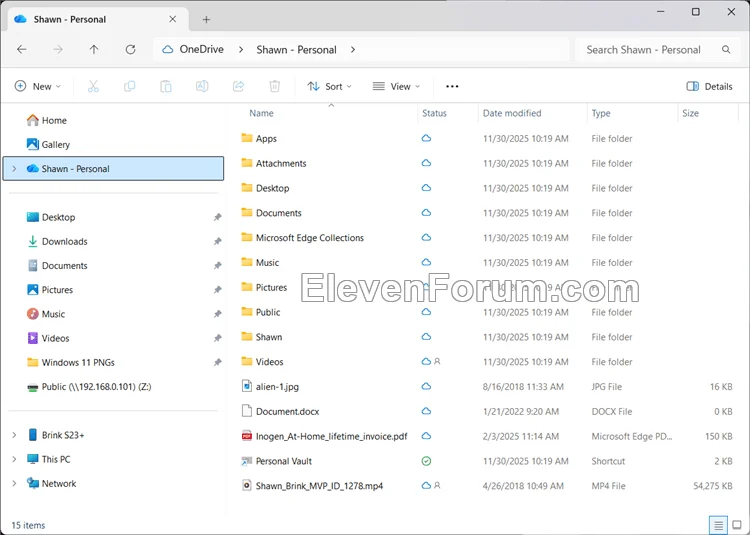The width and height of the screenshot is (750, 535).
Task: Select the Inogen invoice PDF icon
Action: pos(247,436)
